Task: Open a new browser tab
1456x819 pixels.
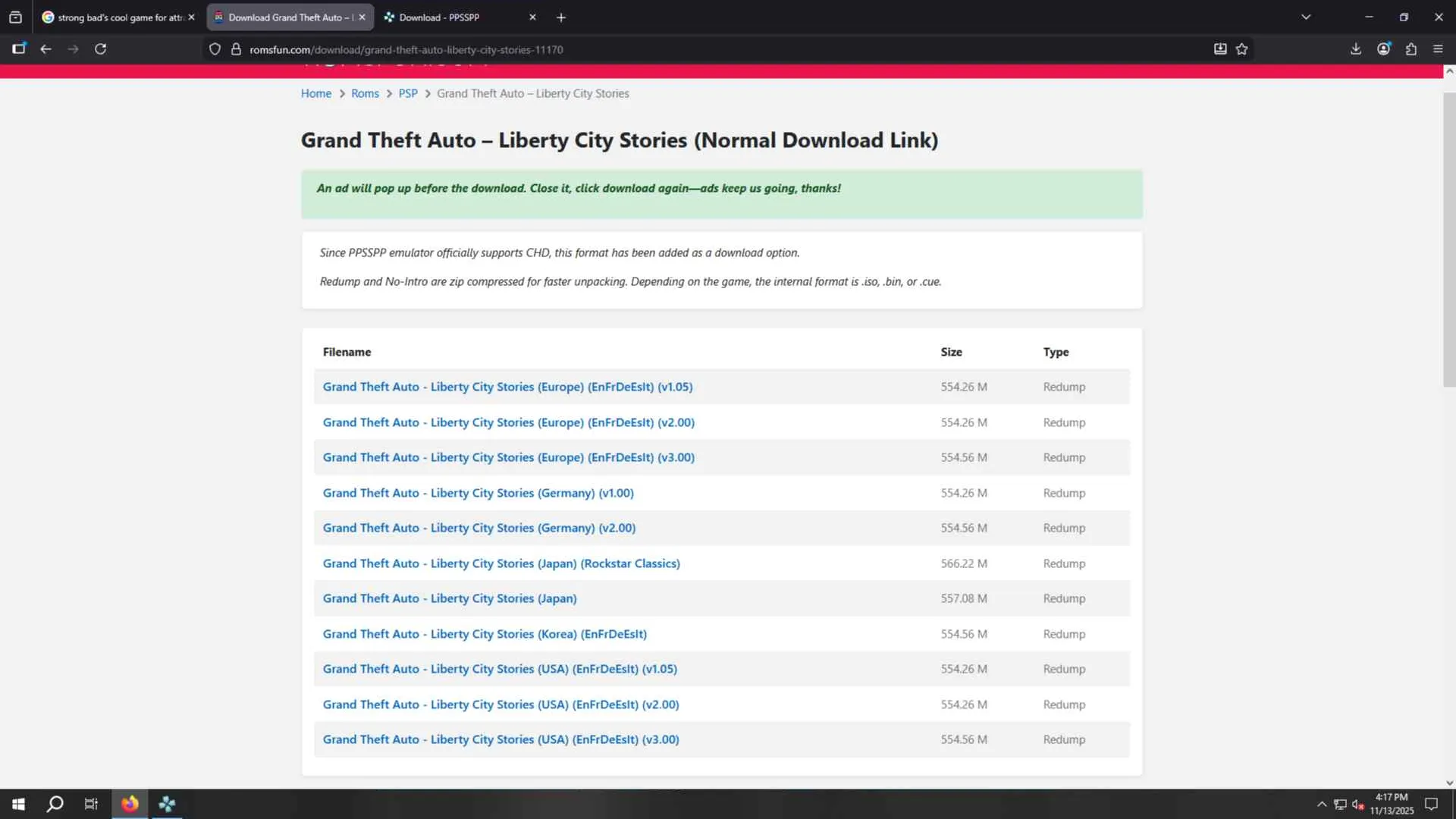Action: pos(561,17)
